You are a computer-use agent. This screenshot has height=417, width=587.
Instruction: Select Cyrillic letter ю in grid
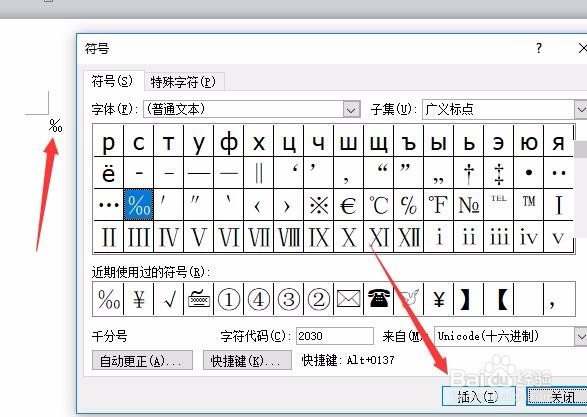[x=529, y=141]
